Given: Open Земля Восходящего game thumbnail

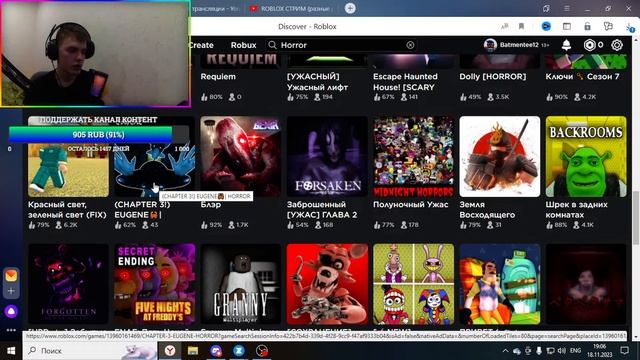Looking at the screenshot, I should pyautogui.click(x=500, y=156).
